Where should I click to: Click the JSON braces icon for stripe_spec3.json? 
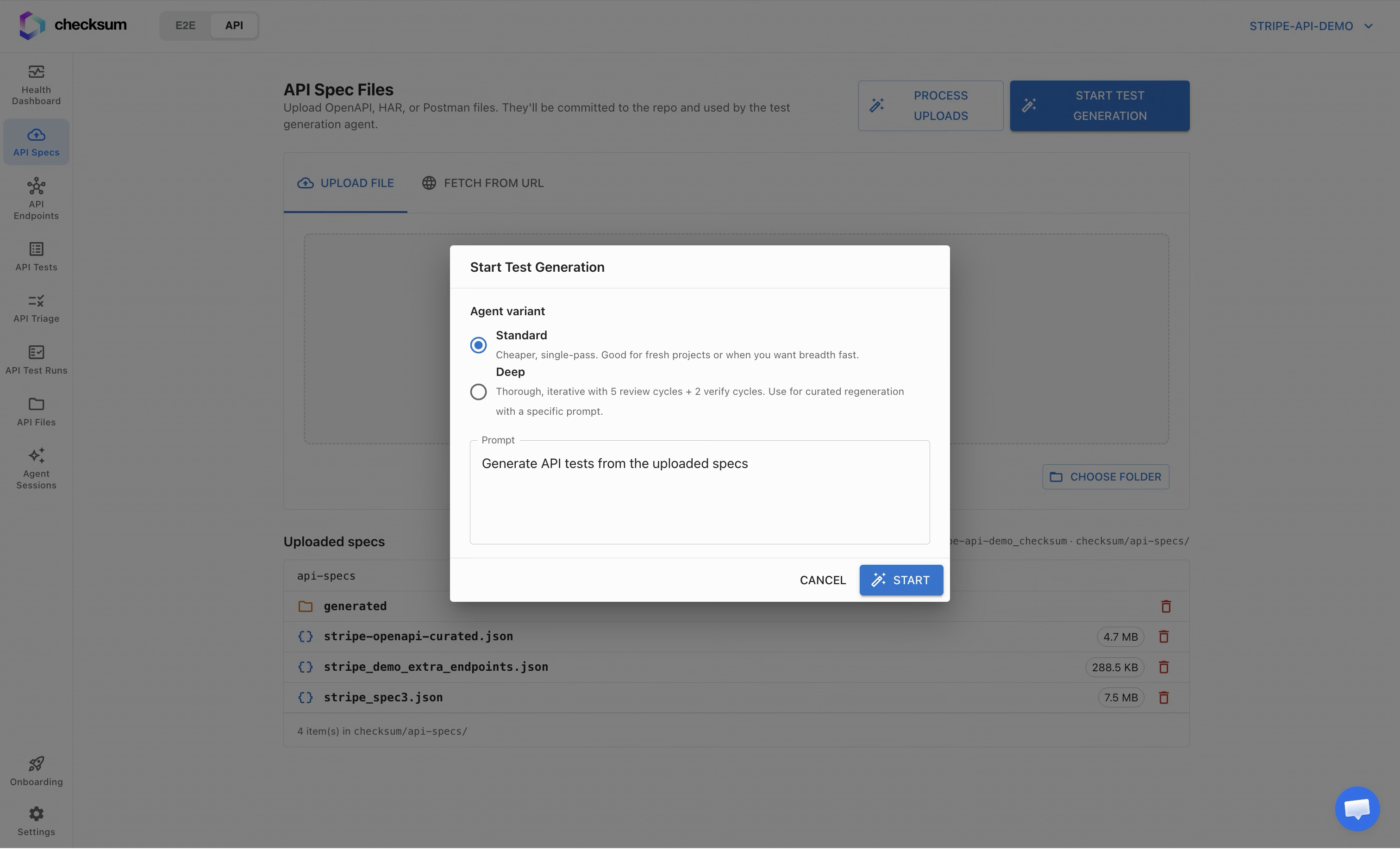click(x=306, y=697)
